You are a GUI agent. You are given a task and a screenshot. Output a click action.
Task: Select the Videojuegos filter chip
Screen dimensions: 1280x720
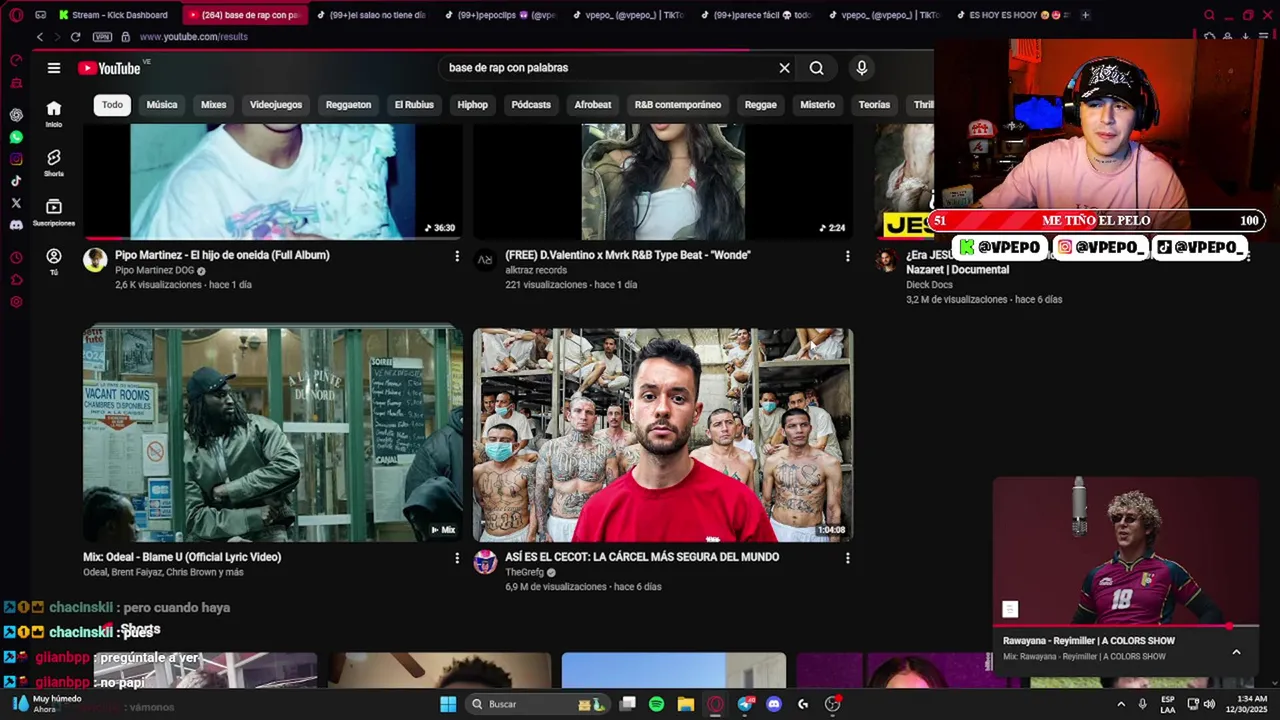[276, 105]
